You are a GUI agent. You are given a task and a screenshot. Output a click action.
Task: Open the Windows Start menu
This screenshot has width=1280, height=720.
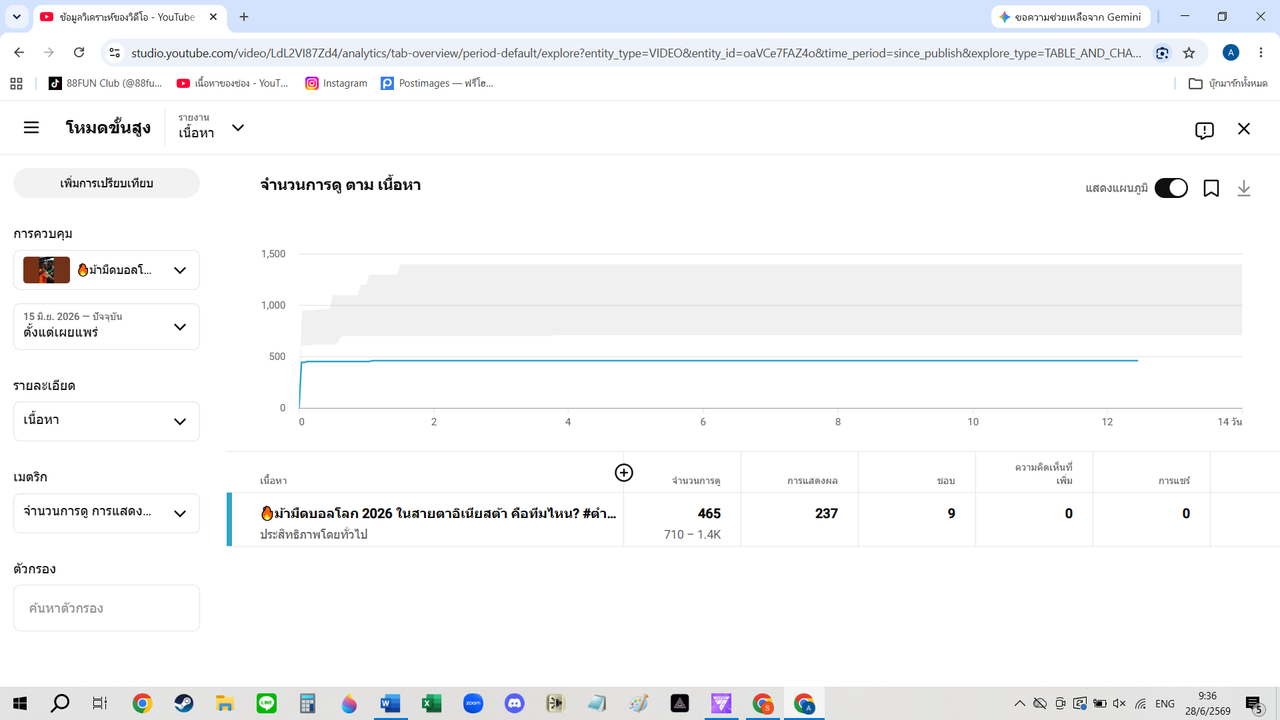pos(19,704)
